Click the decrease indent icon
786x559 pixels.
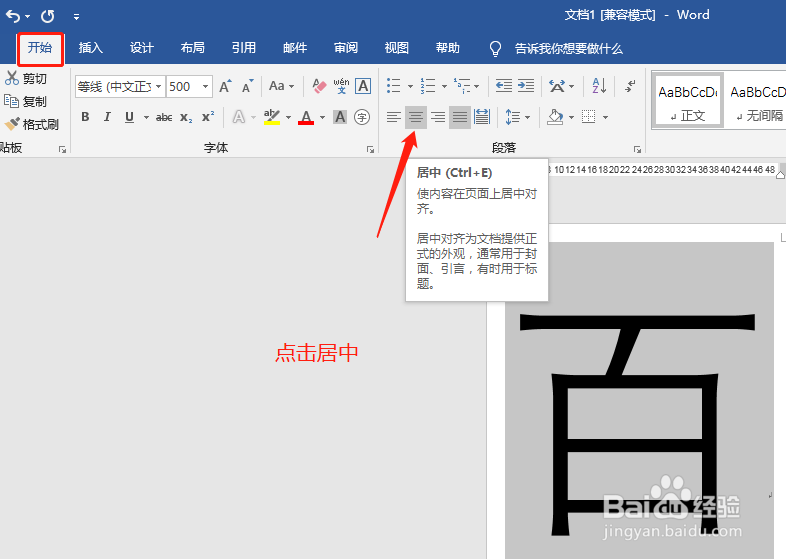(504, 86)
